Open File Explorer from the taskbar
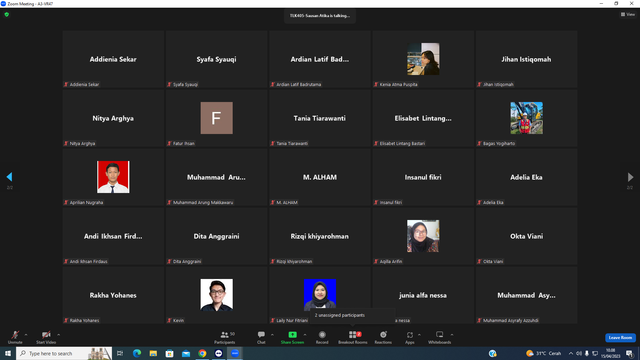This screenshot has height=360, width=640. pos(153,353)
